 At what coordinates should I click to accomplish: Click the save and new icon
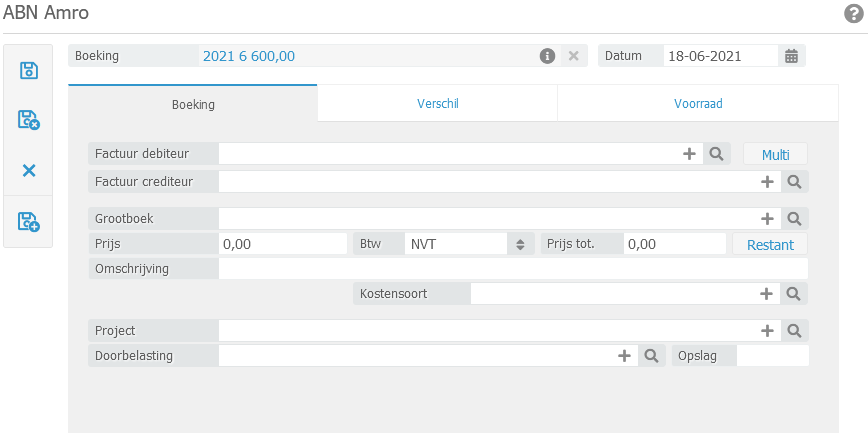29,222
